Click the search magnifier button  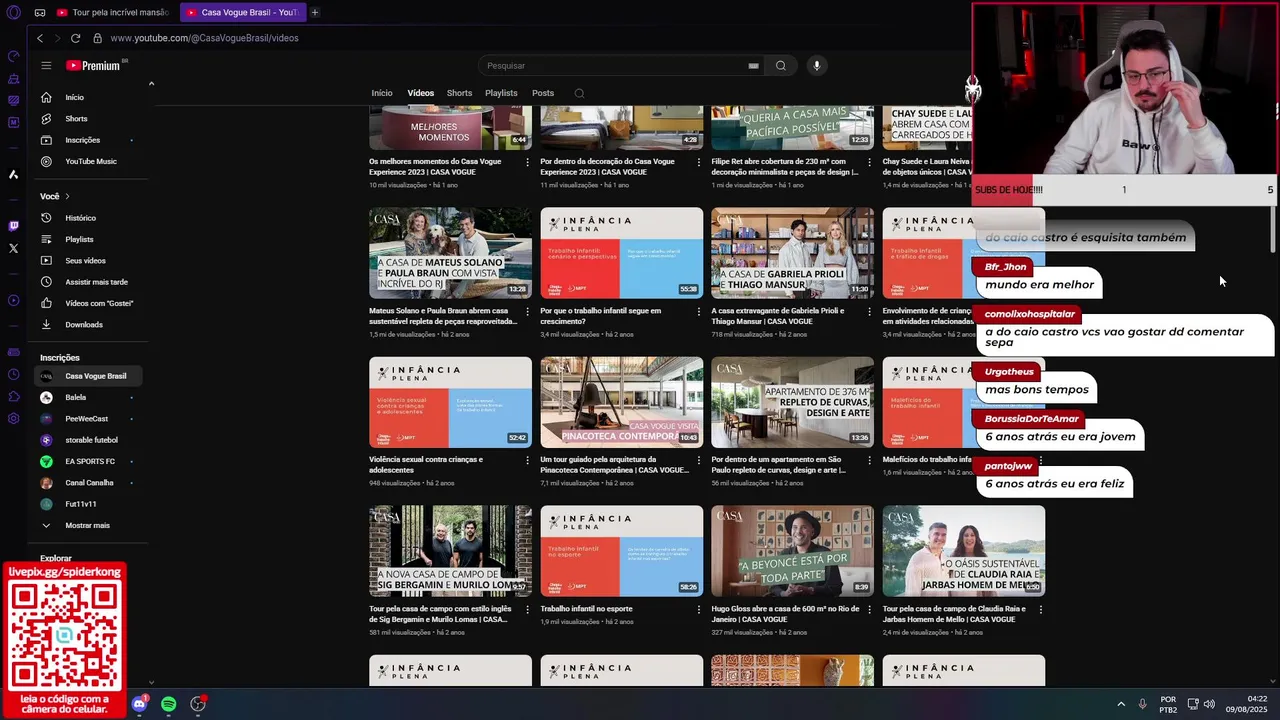click(781, 66)
